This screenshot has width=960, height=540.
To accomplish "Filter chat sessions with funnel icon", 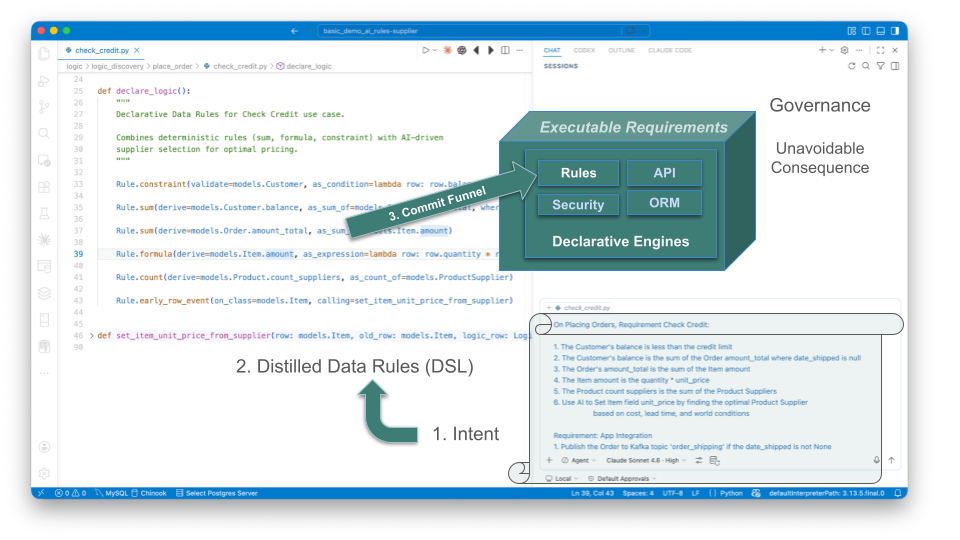I will coord(880,66).
